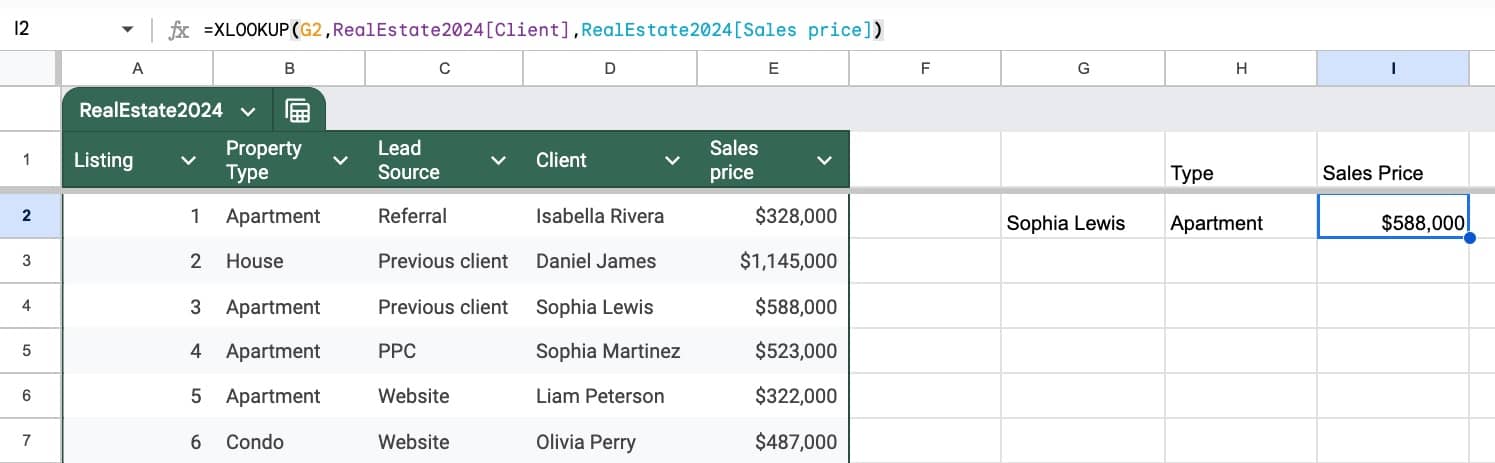Select the $328,000 cell
Viewport: 1495px width, 463px height.
pyautogui.click(x=773, y=216)
